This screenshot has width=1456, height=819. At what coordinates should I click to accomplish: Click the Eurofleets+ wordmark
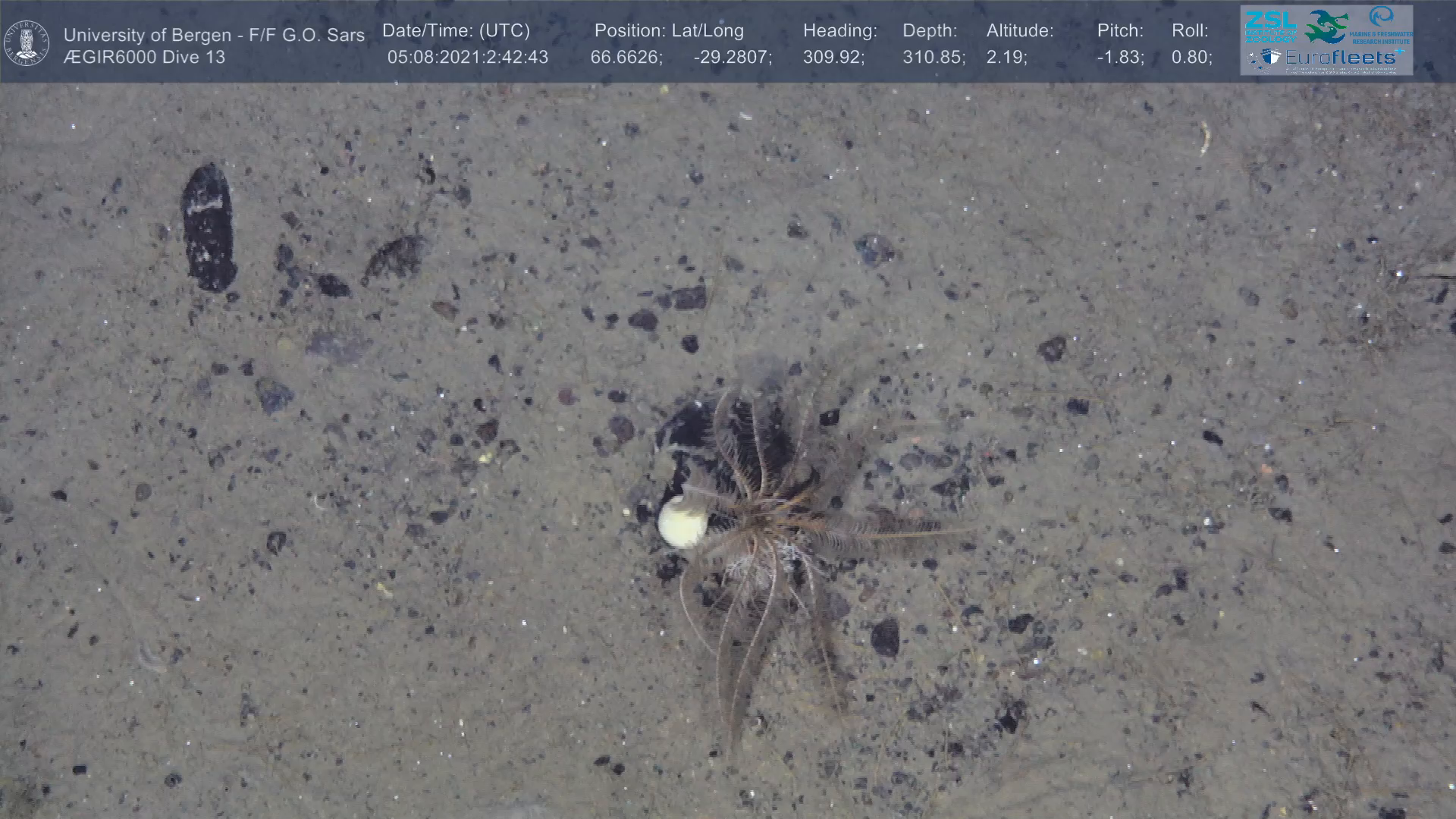(1341, 58)
